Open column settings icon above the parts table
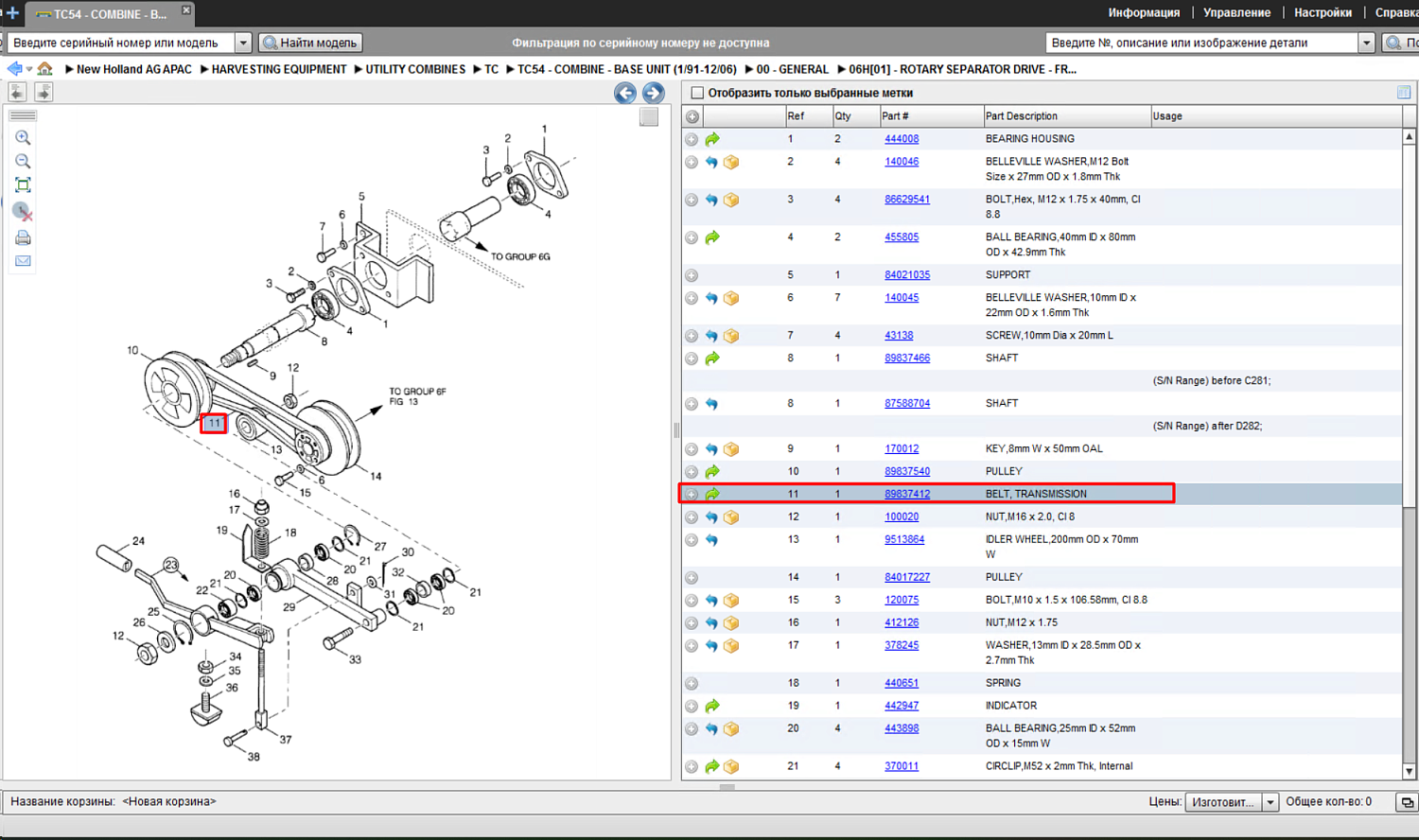The image size is (1419, 840). pos(1404,93)
